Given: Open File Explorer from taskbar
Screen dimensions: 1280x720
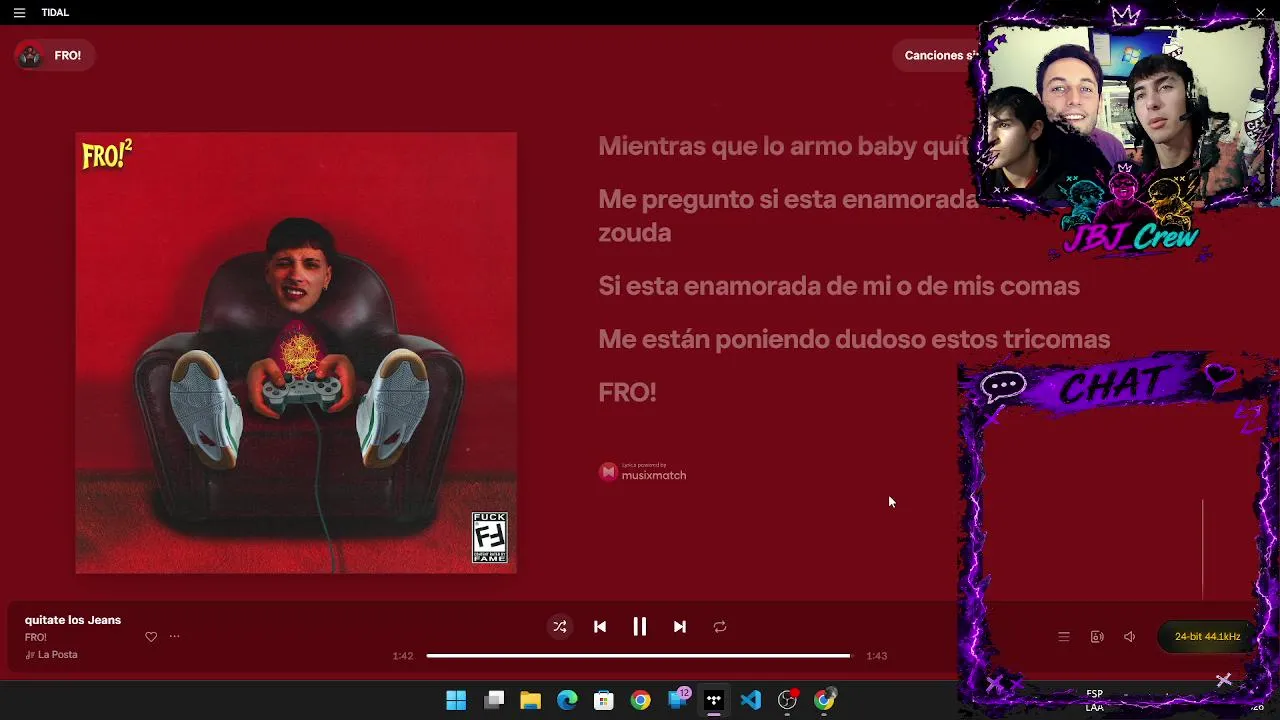Looking at the screenshot, I should click(530, 700).
